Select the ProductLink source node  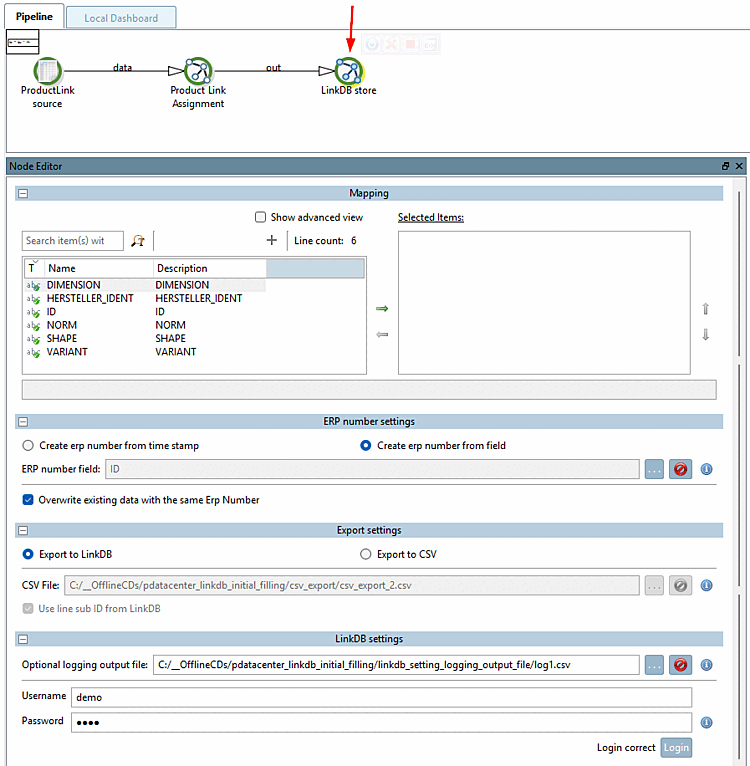[47, 72]
